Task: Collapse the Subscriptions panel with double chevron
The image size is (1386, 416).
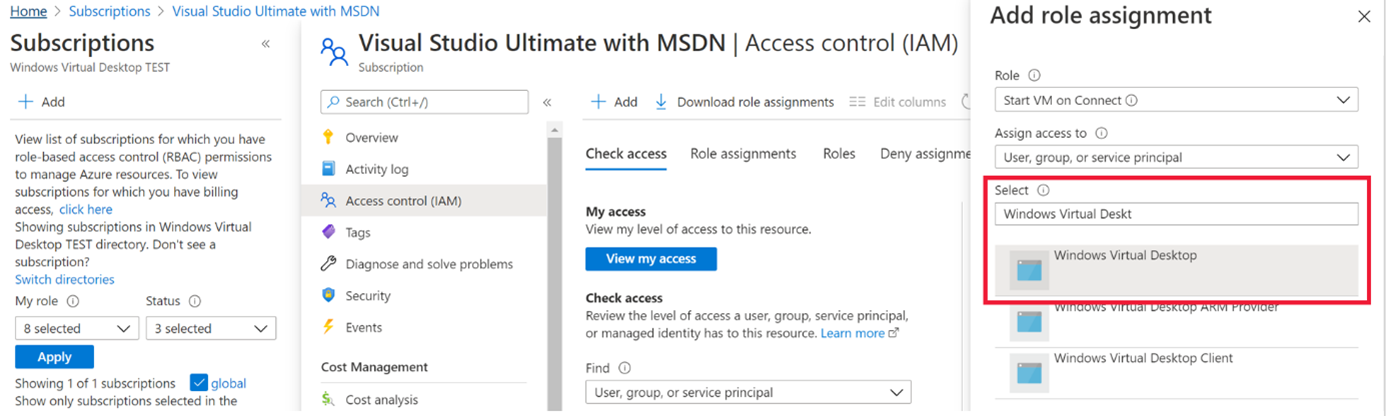Action: point(265,44)
